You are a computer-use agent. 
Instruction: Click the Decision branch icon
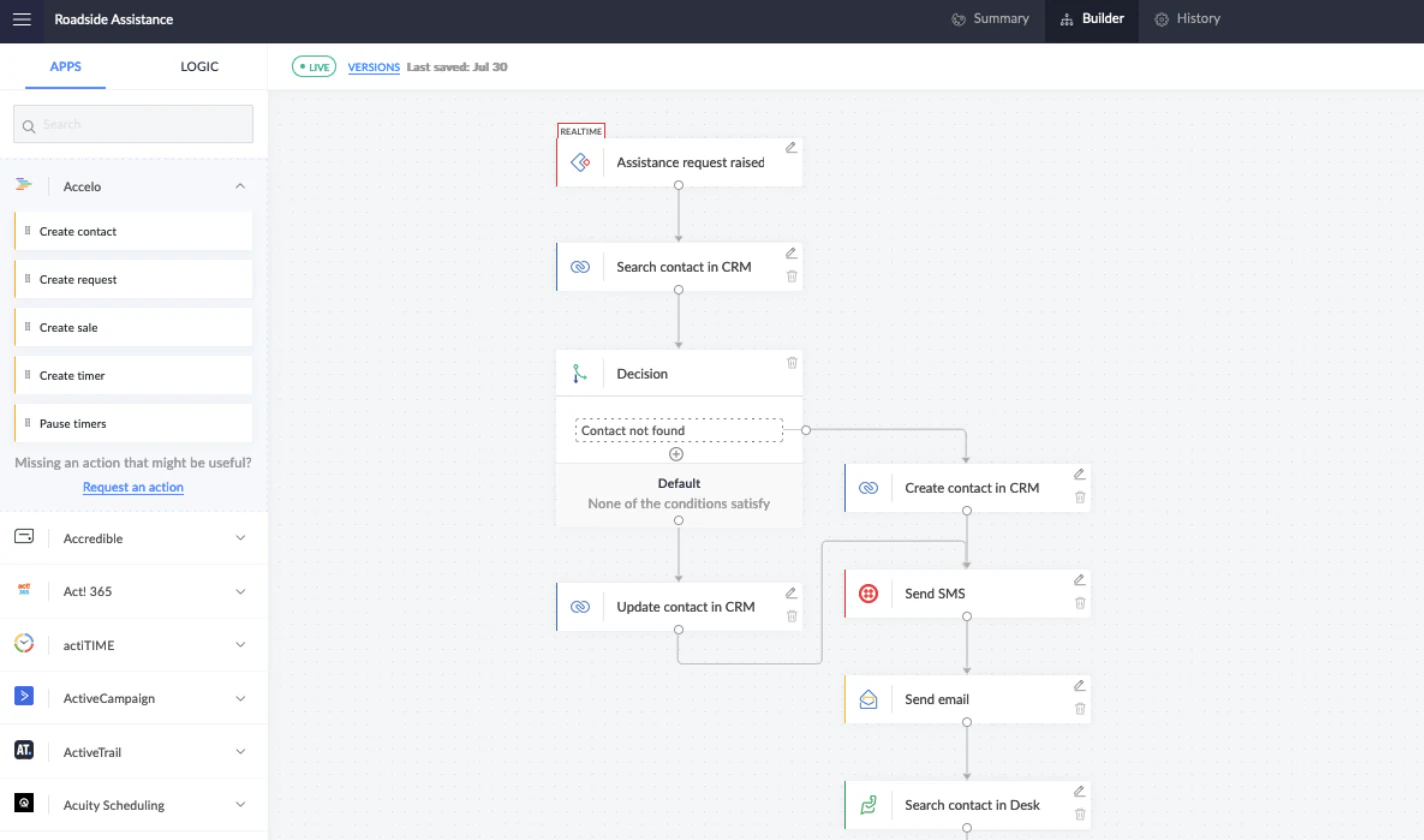pyautogui.click(x=580, y=374)
